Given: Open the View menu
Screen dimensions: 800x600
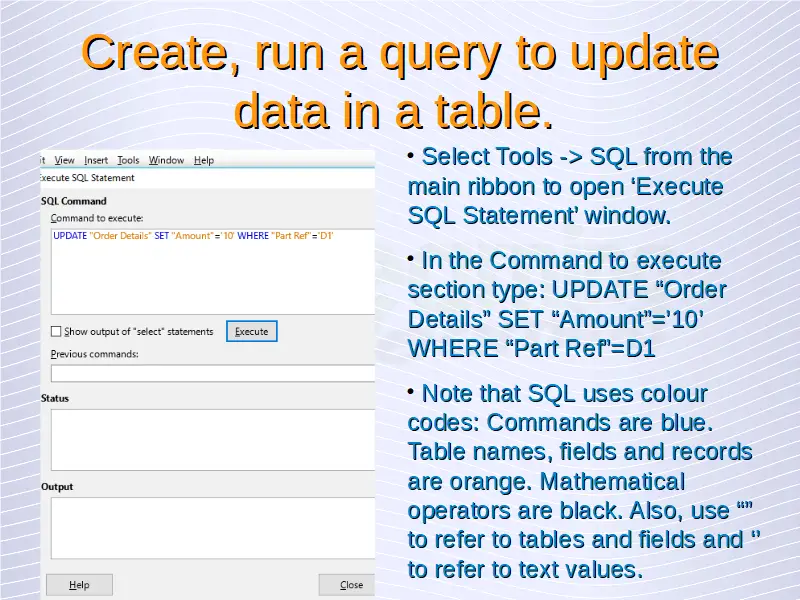Looking at the screenshot, I should [64, 160].
